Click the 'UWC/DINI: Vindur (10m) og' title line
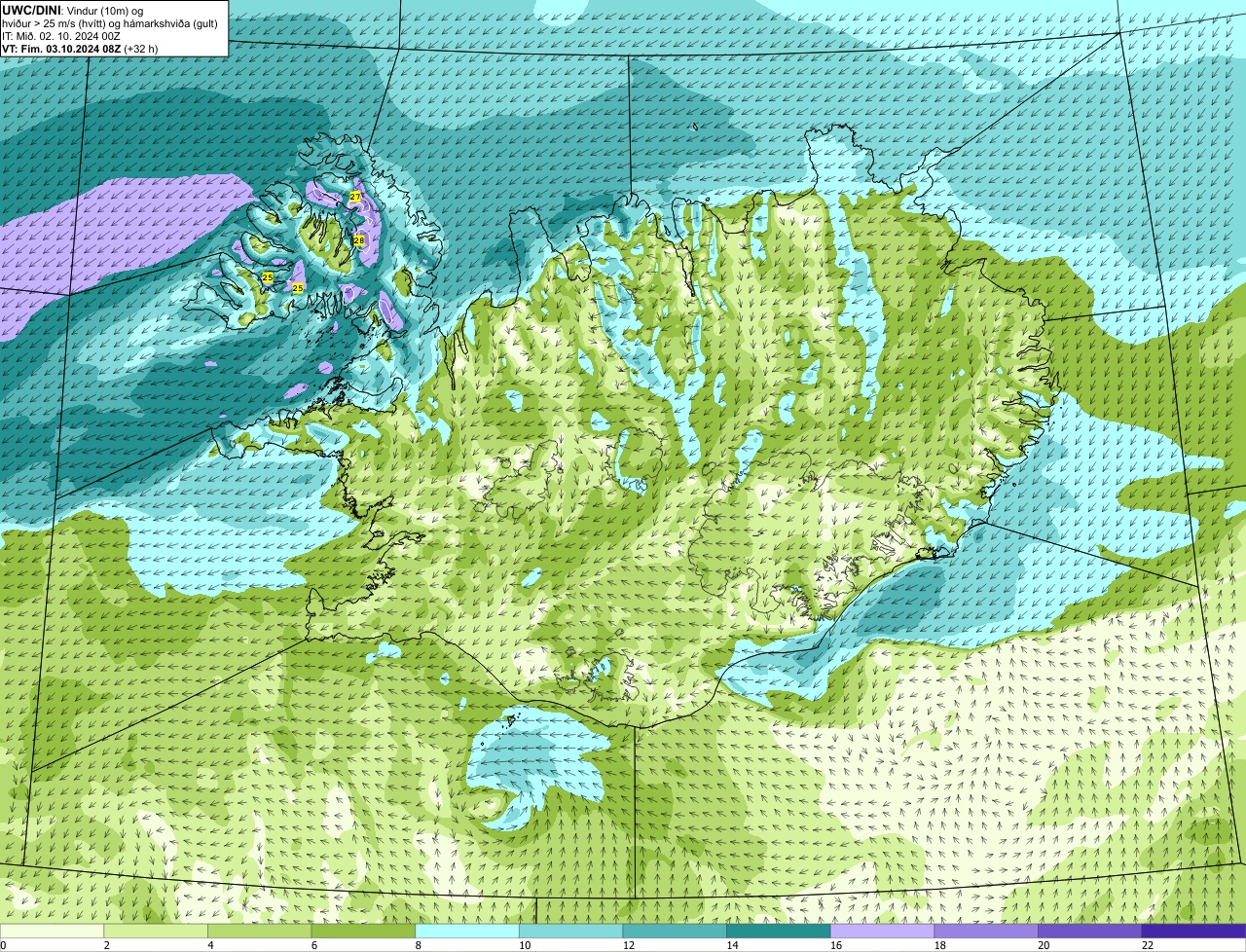1246x952 pixels. (x=73, y=10)
